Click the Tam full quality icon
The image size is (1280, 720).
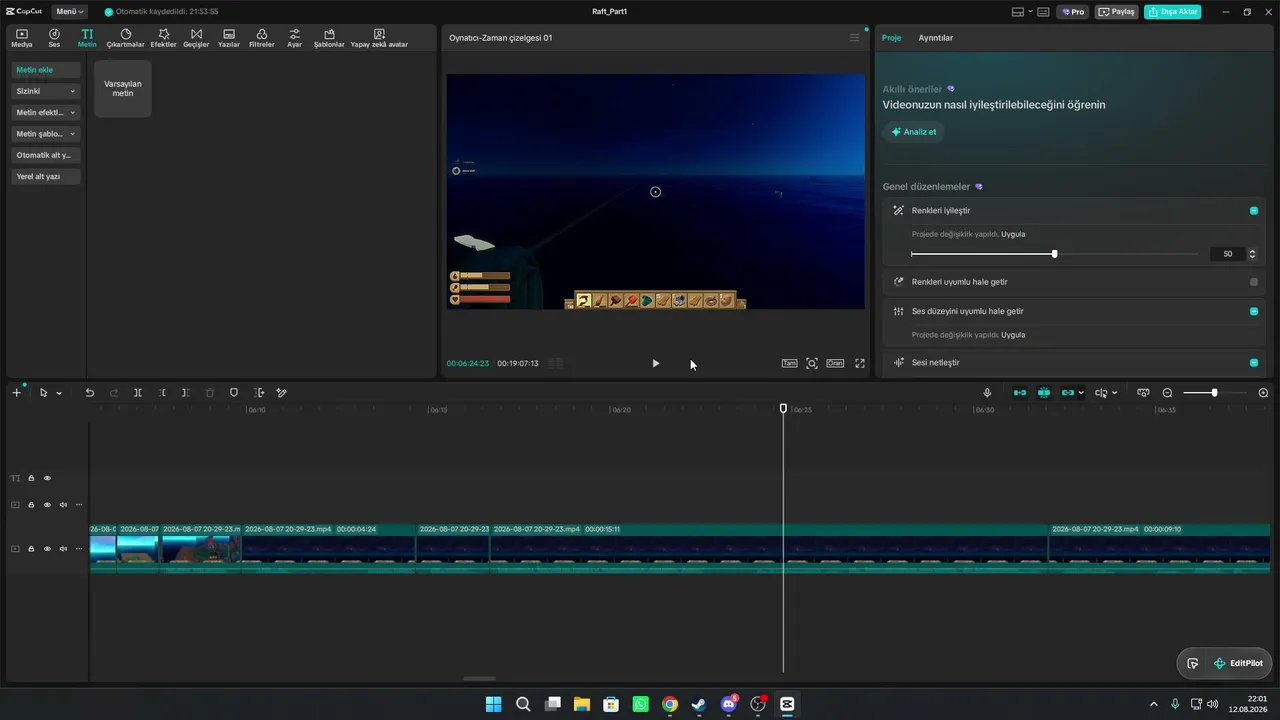click(789, 363)
